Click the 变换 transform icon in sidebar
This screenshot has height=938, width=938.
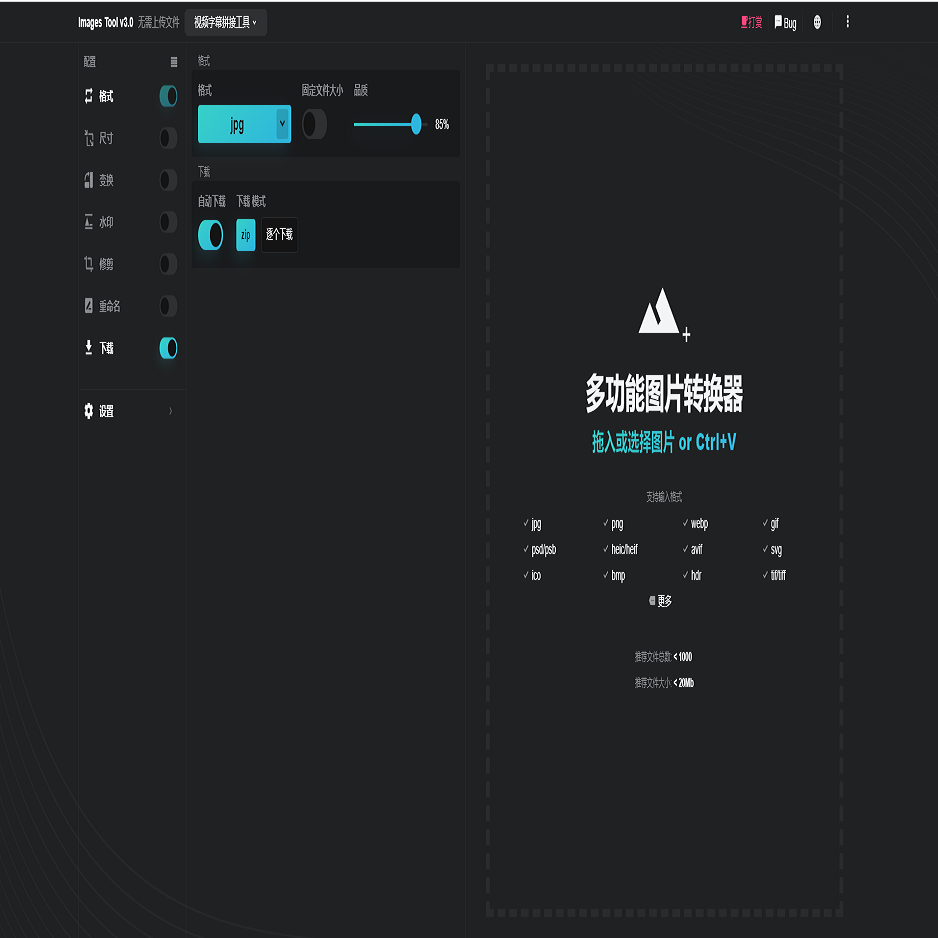click(x=89, y=180)
